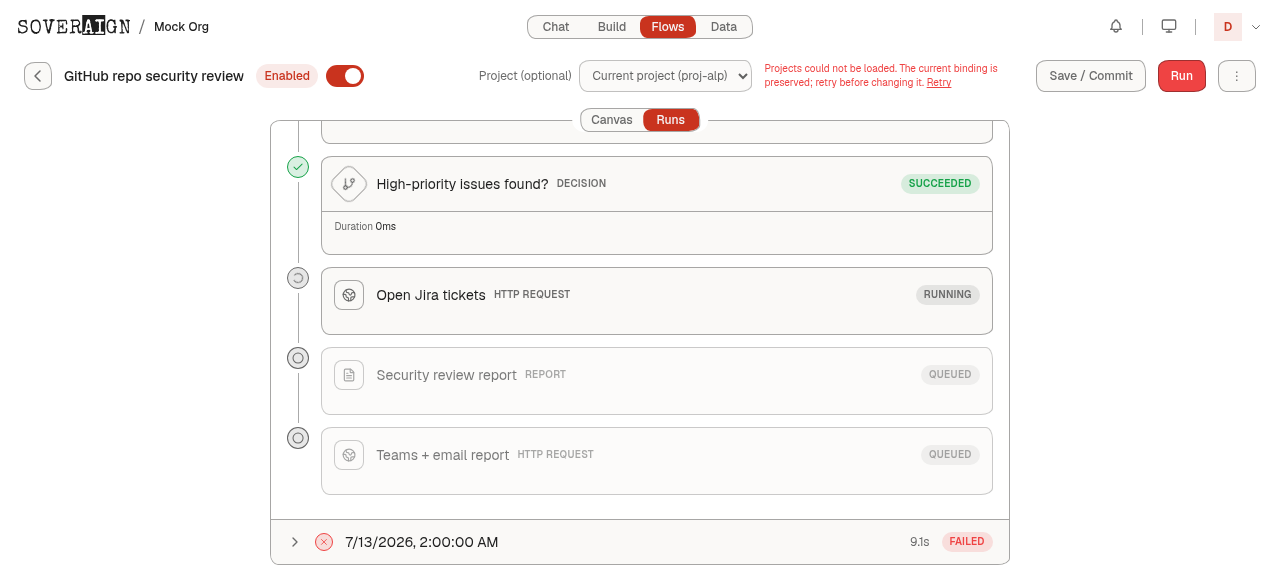The image size is (1280, 577).
Task: Open the Project Current project dropdown
Action: pos(665,76)
